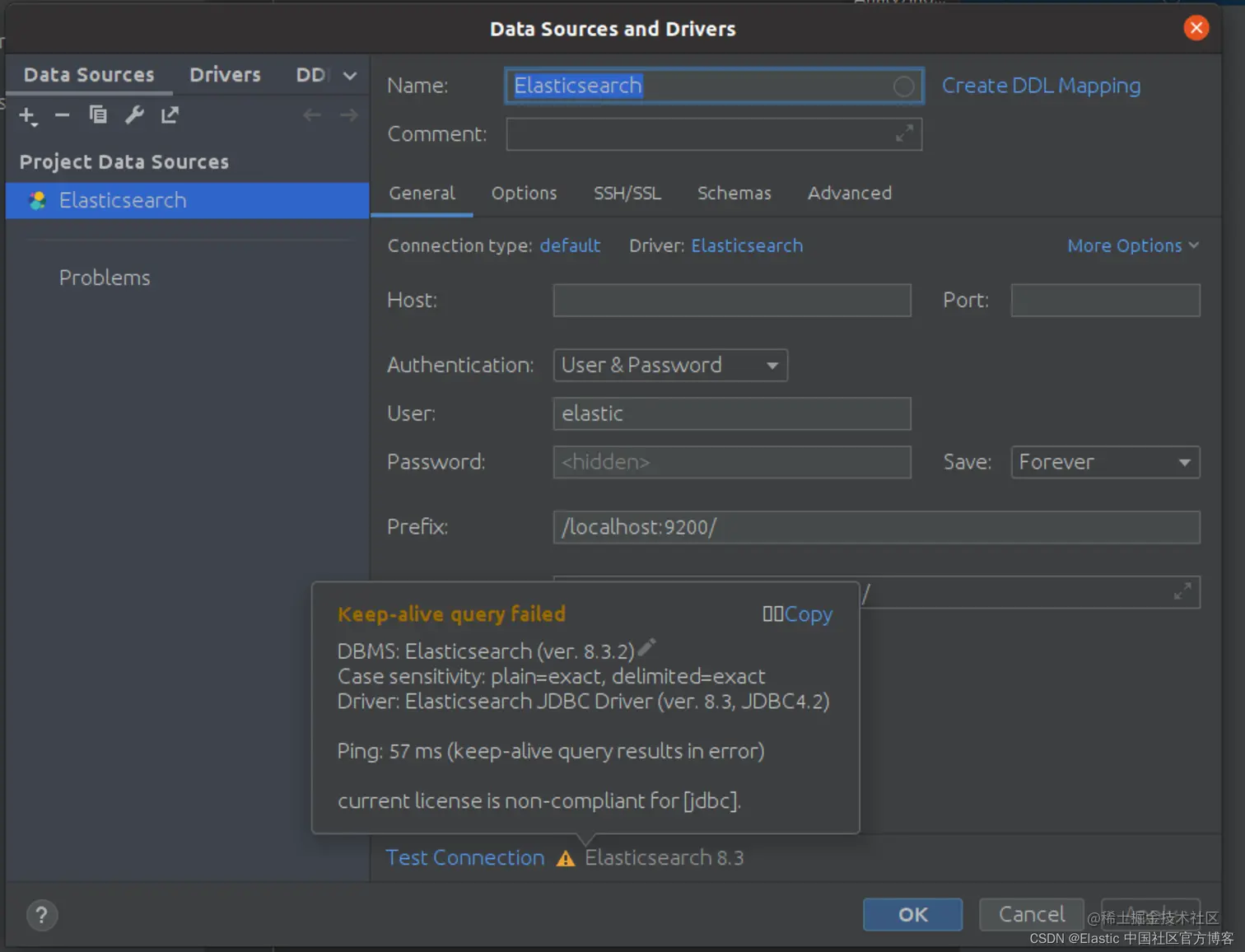The height and width of the screenshot is (952, 1245).
Task: Open driver properties with the wrench icon
Action: click(133, 115)
